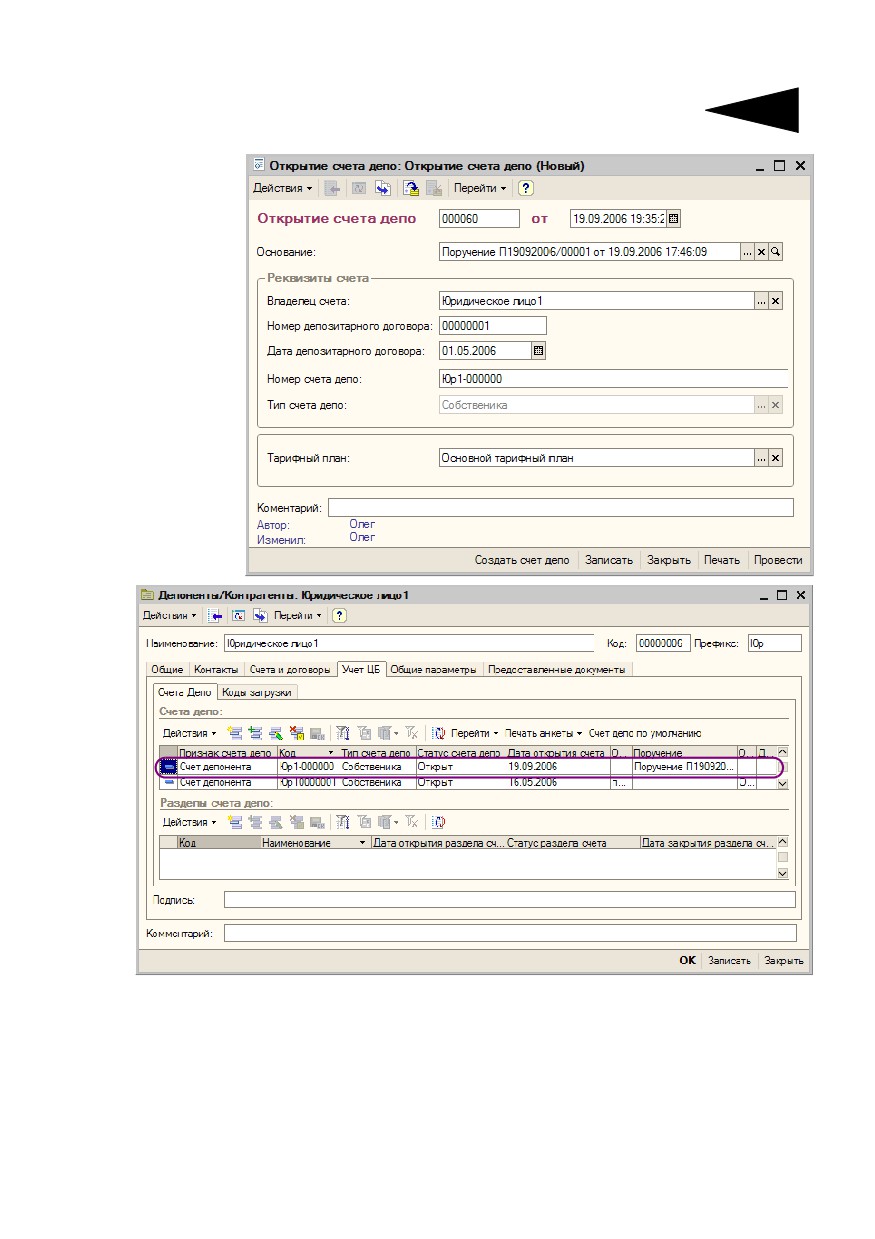Open Действия dropdown above Разделы счета депо table
875x1239 pixels.
coord(190,822)
